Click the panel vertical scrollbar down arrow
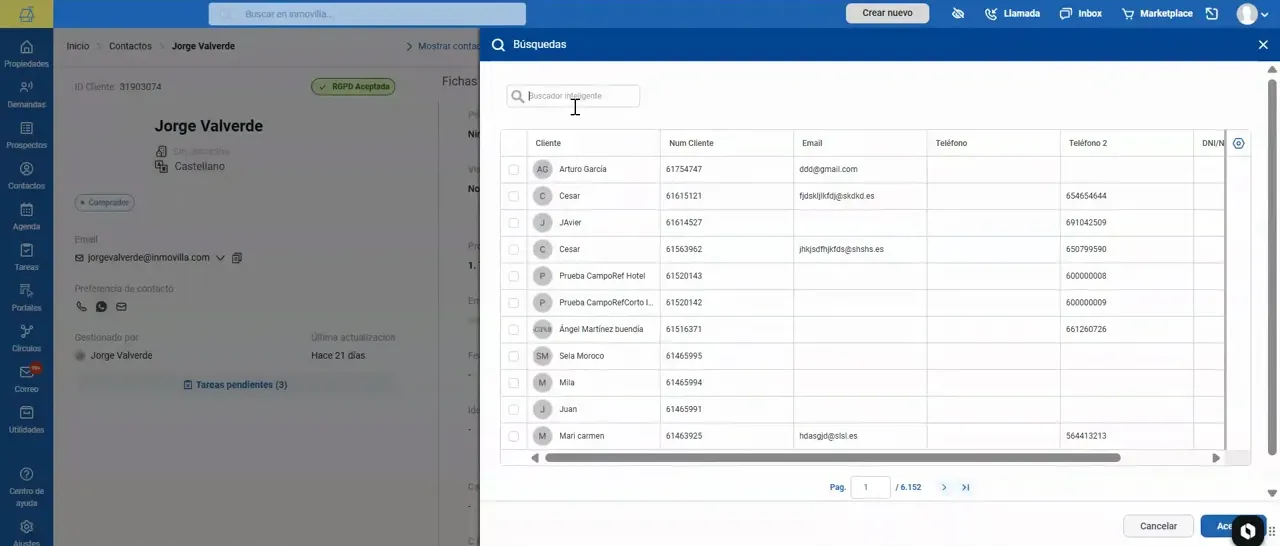Screen dimensions: 1280x546 coord(1272,493)
